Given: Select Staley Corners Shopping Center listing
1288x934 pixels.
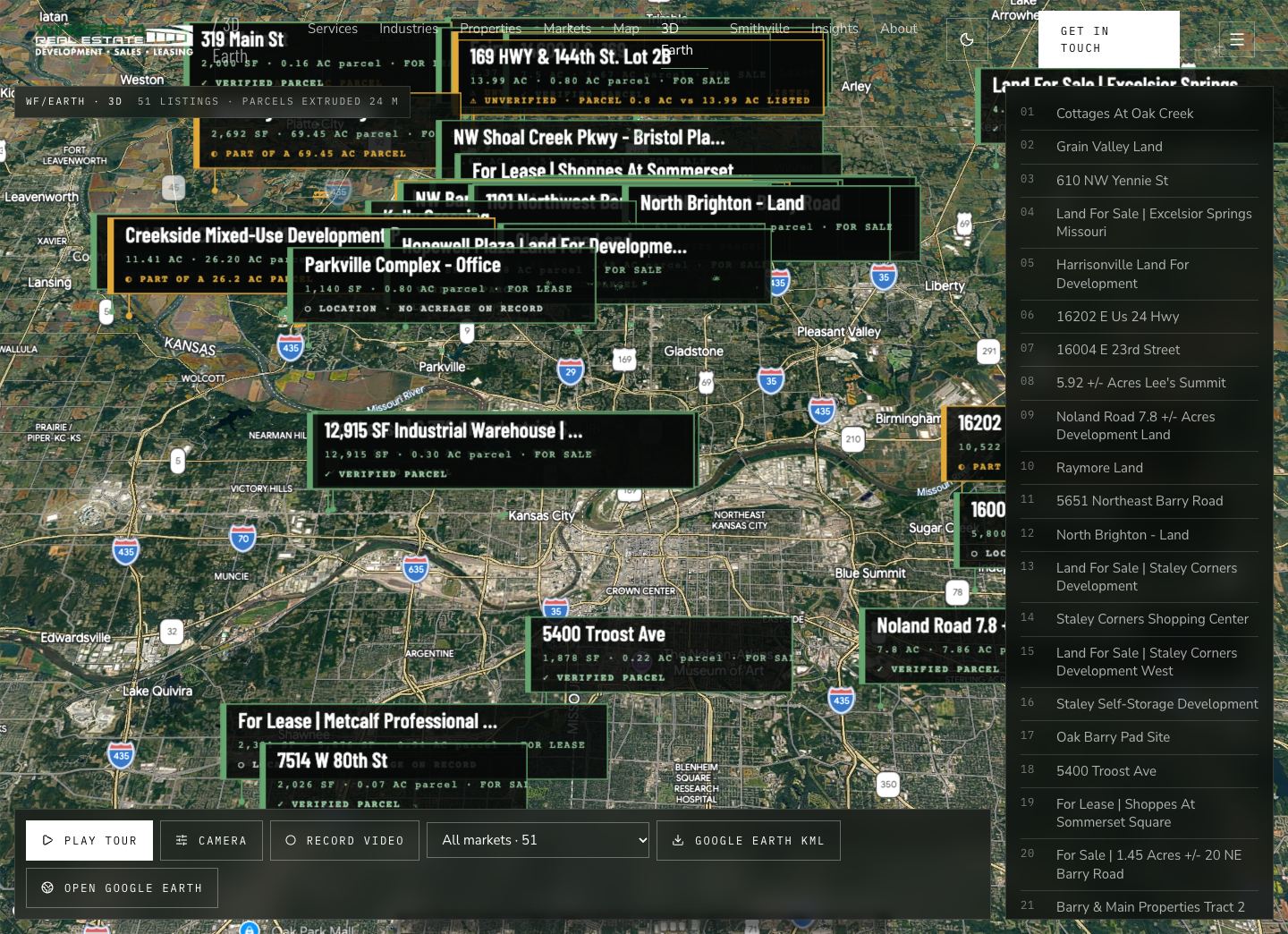Looking at the screenshot, I should [x=1140, y=619].
